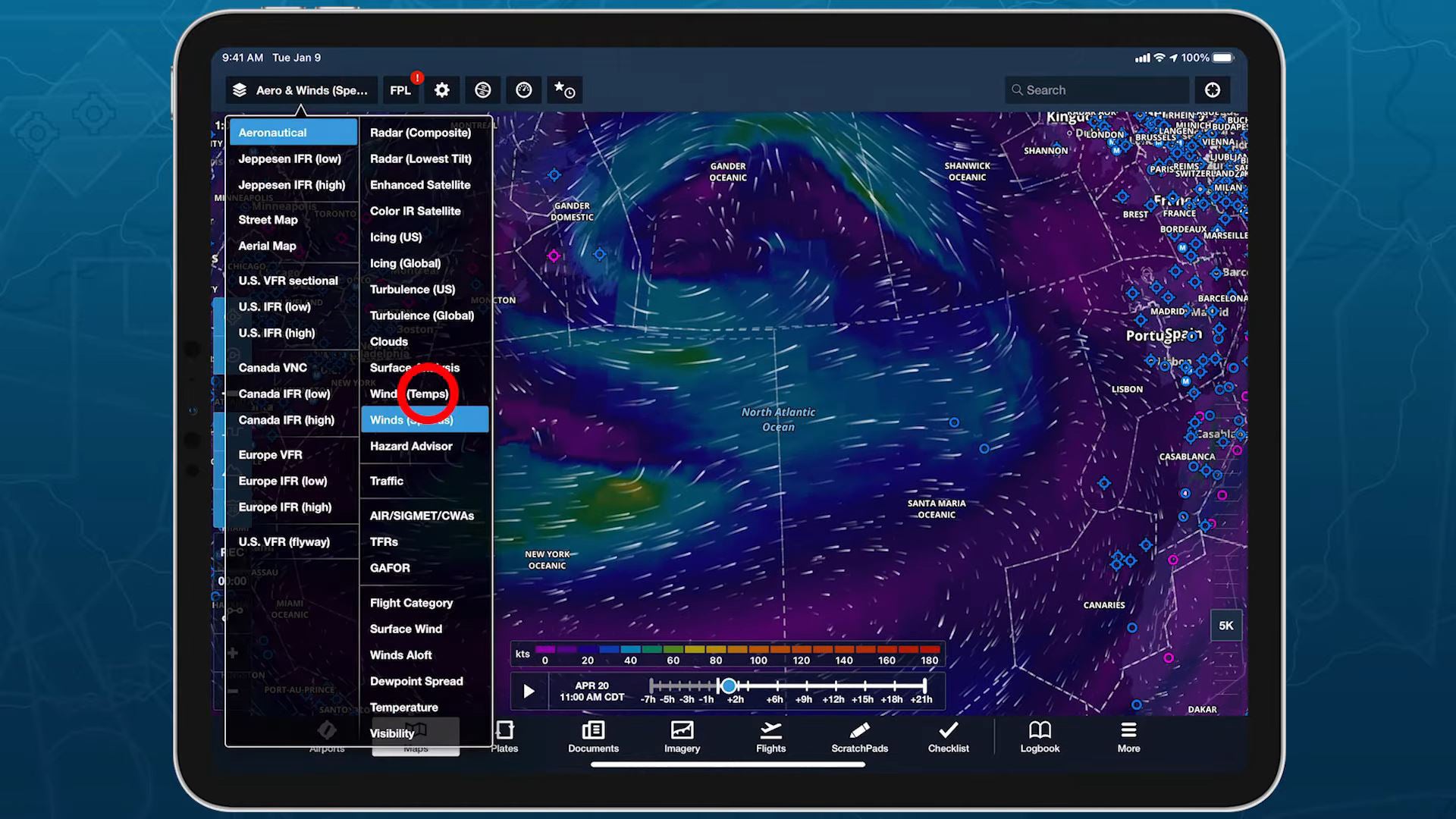Open the instrument gauge icon
Image resolution: width=1456 pixels, height=819 pixels.
click(x=523, y=90)
